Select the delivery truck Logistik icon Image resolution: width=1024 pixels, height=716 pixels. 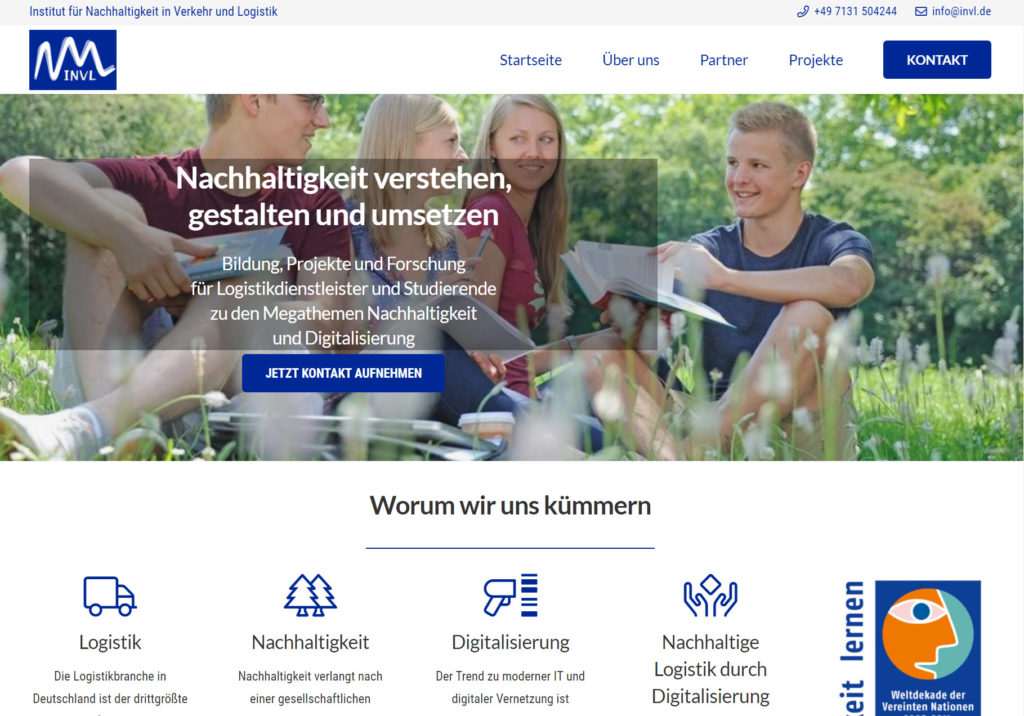click(110, 596)
